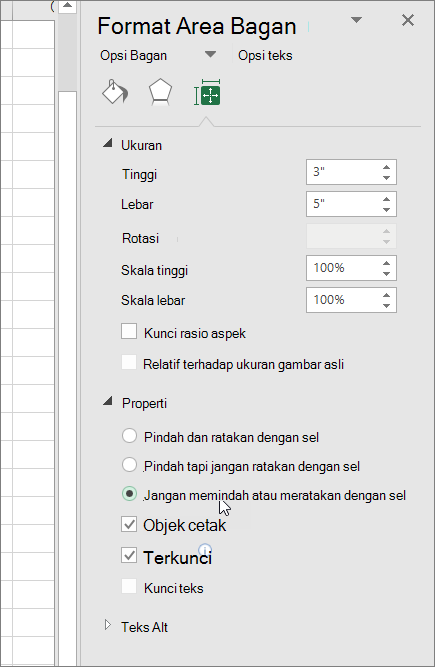Collapse the Properti section
The height and width of the screenshot is (667, 435).
coord(108,401)
